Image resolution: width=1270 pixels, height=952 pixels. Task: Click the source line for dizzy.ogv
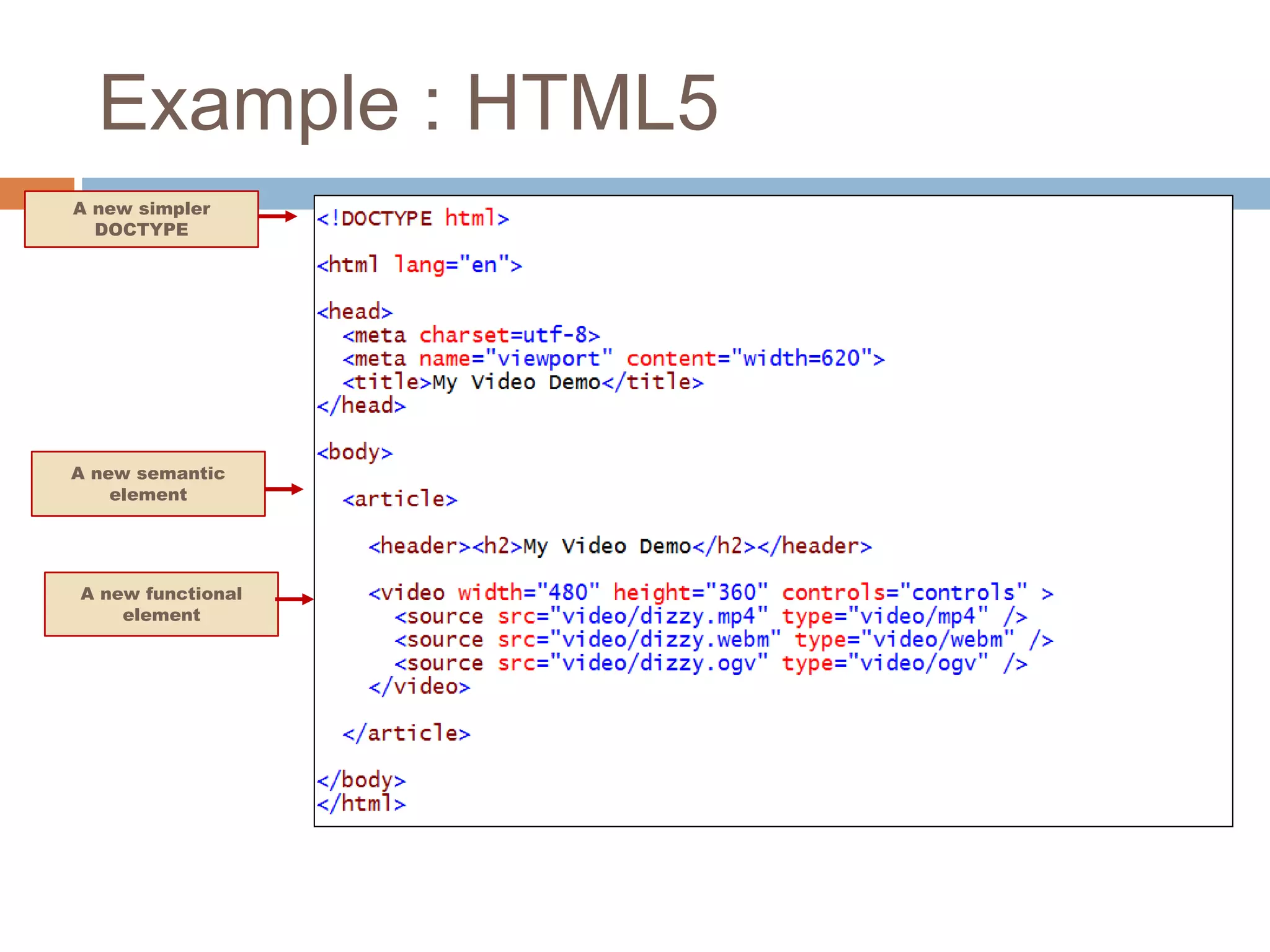711,663
